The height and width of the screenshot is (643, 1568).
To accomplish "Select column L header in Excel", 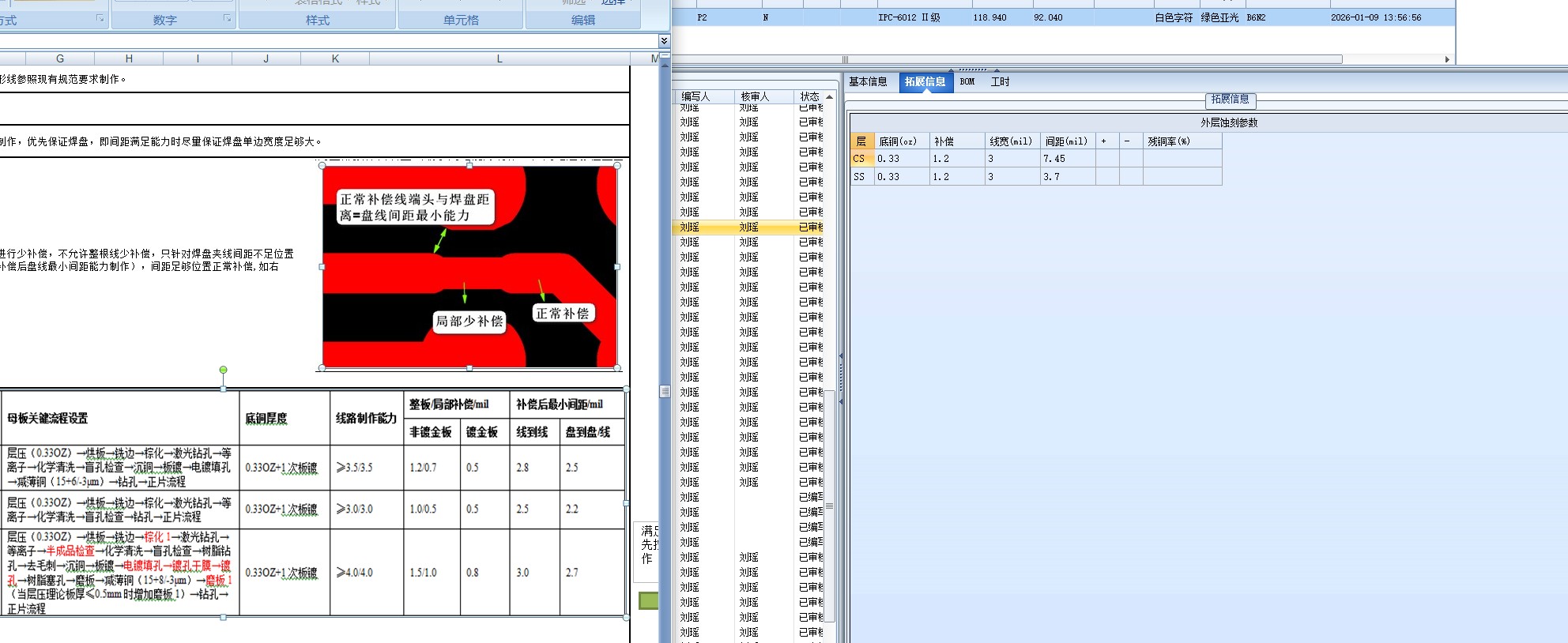I will (x=499, y=58).
